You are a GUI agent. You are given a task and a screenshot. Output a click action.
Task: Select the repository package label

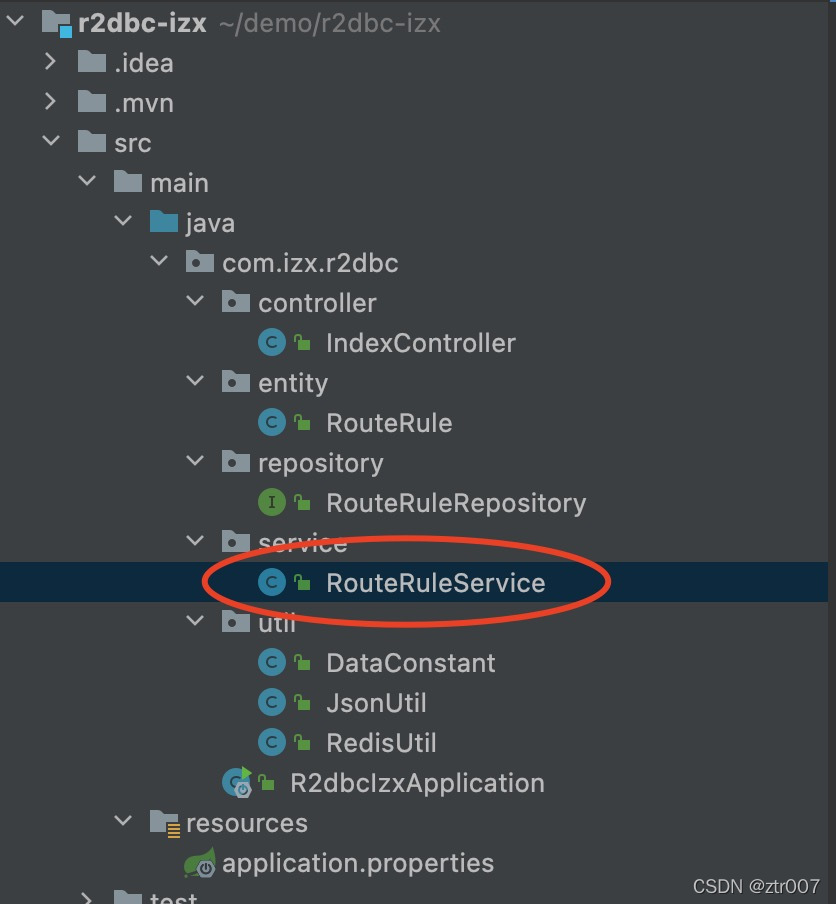point(321,464)
